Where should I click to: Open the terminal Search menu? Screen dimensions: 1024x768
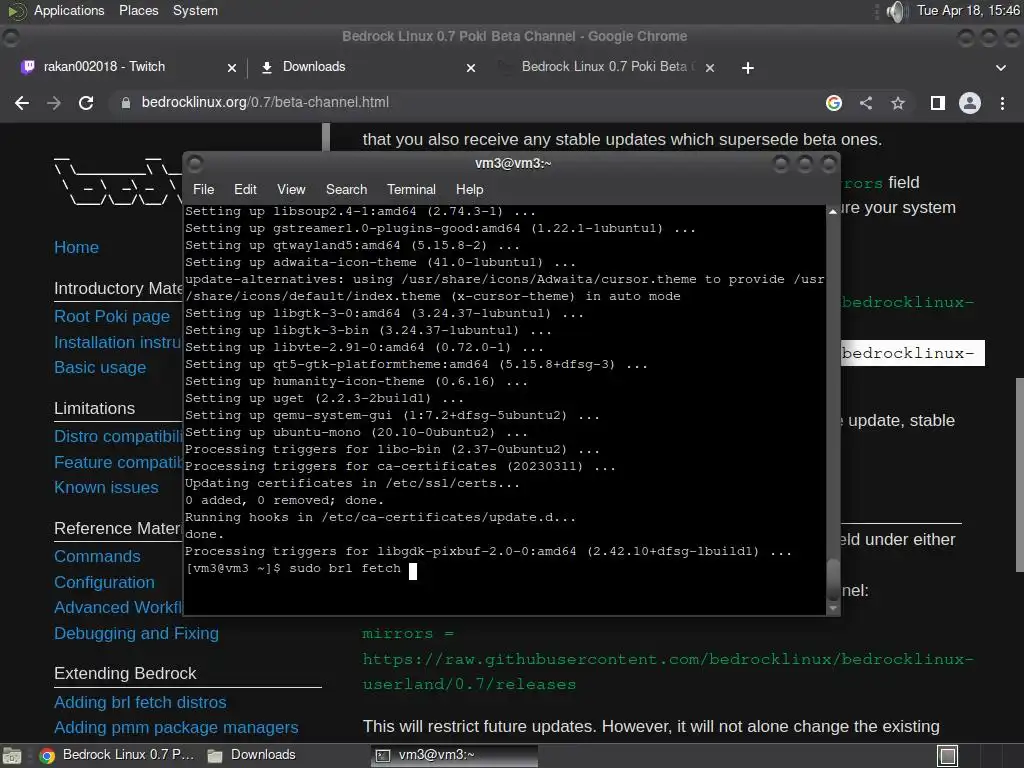coord(346,189)
